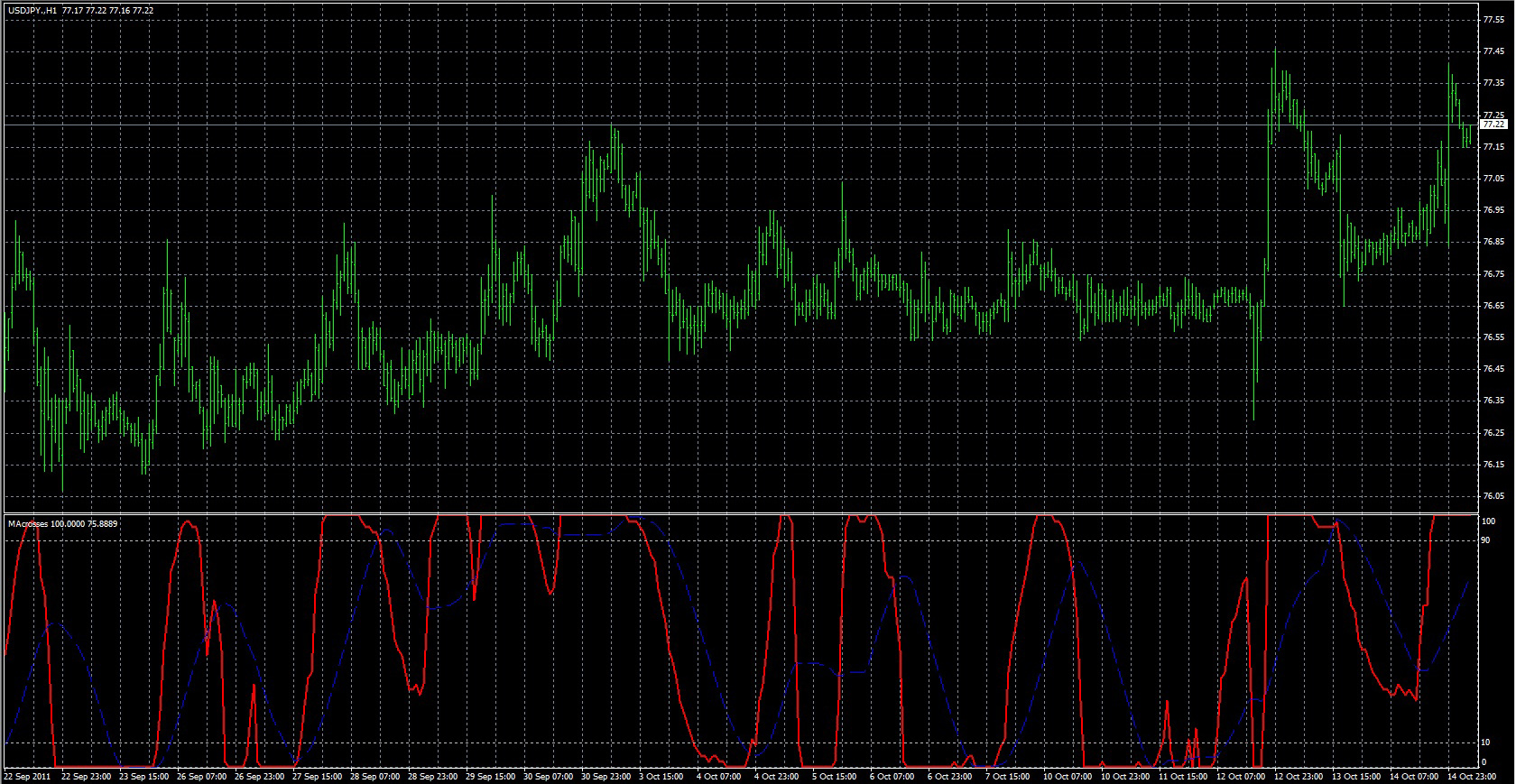Click the current price tag 77.22
This screenshot has width=1516, height=784.
tap(1494, 125)
